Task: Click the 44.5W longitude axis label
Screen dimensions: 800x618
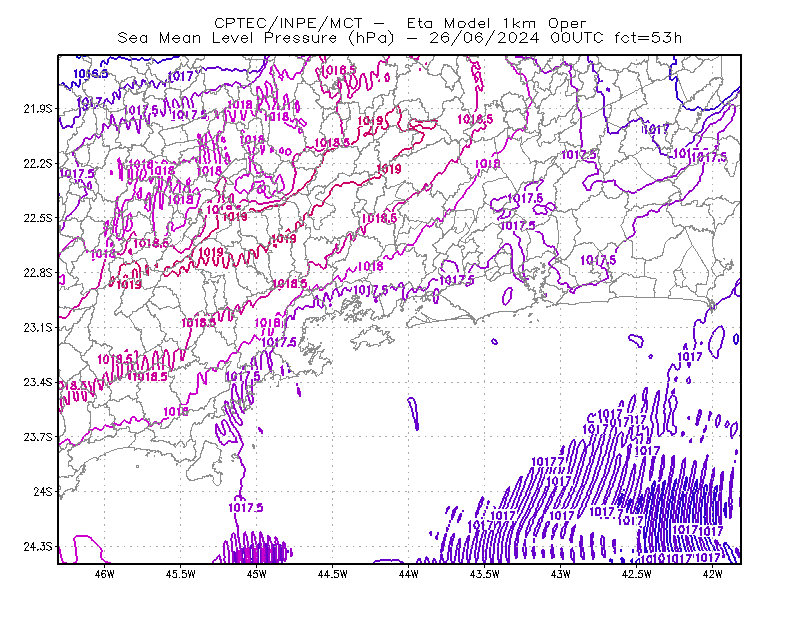Action: 333,574
